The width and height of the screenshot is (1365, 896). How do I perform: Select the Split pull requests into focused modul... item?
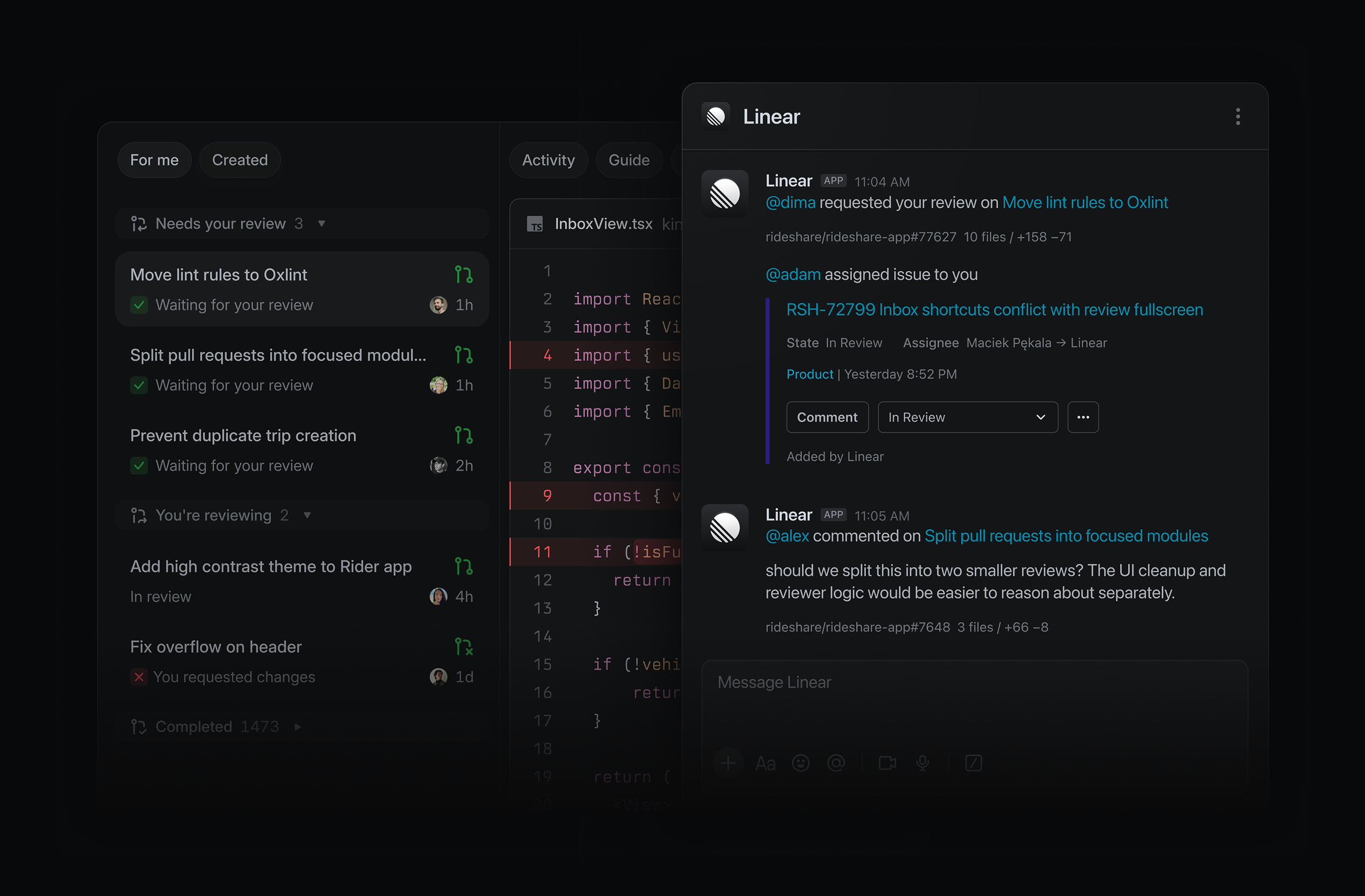click(x=302, y=370)
